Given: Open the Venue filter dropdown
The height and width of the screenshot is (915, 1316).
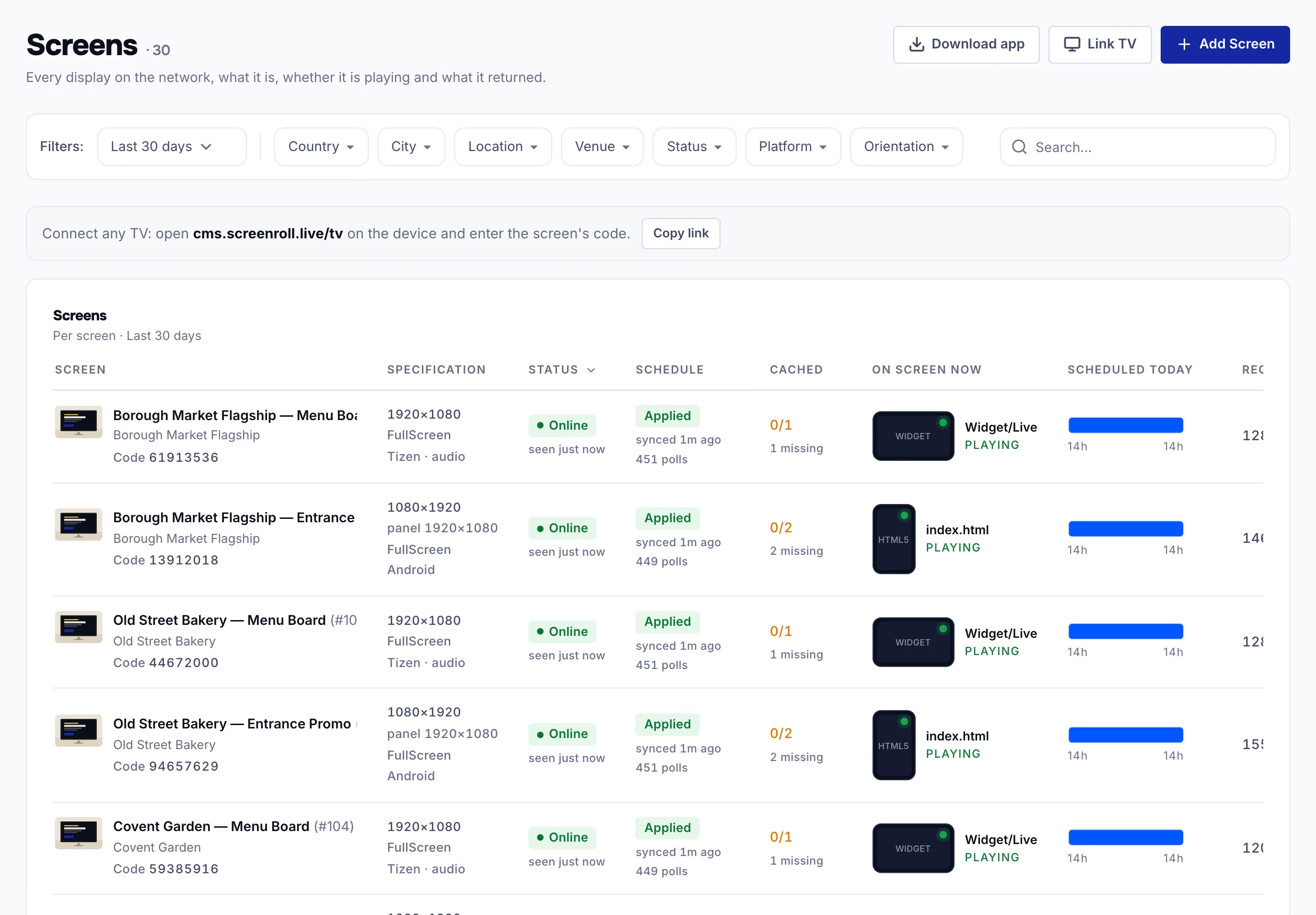Looking at the screenshot, I should (602, 147).
